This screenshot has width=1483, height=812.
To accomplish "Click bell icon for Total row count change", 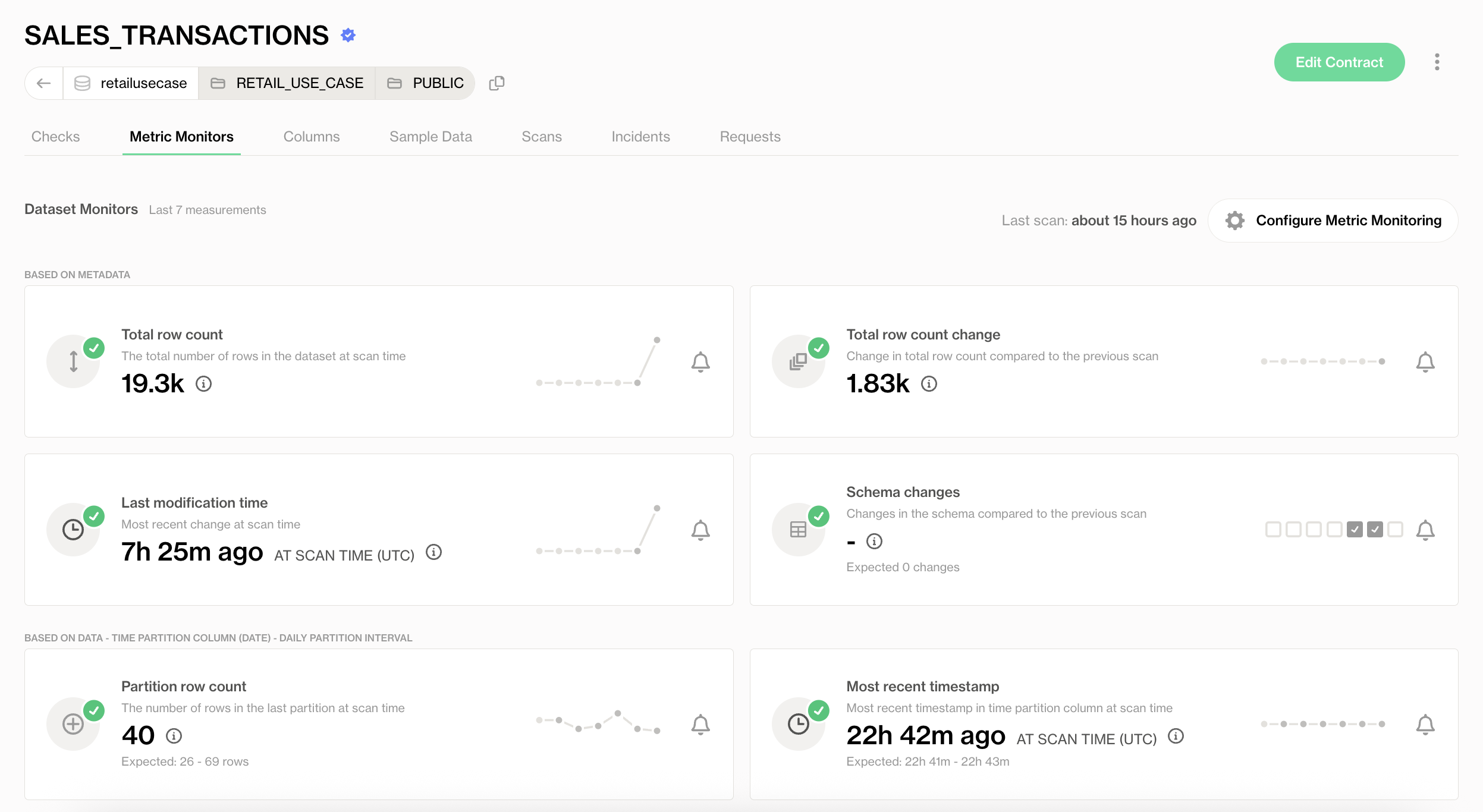I will coord(1425,361).
